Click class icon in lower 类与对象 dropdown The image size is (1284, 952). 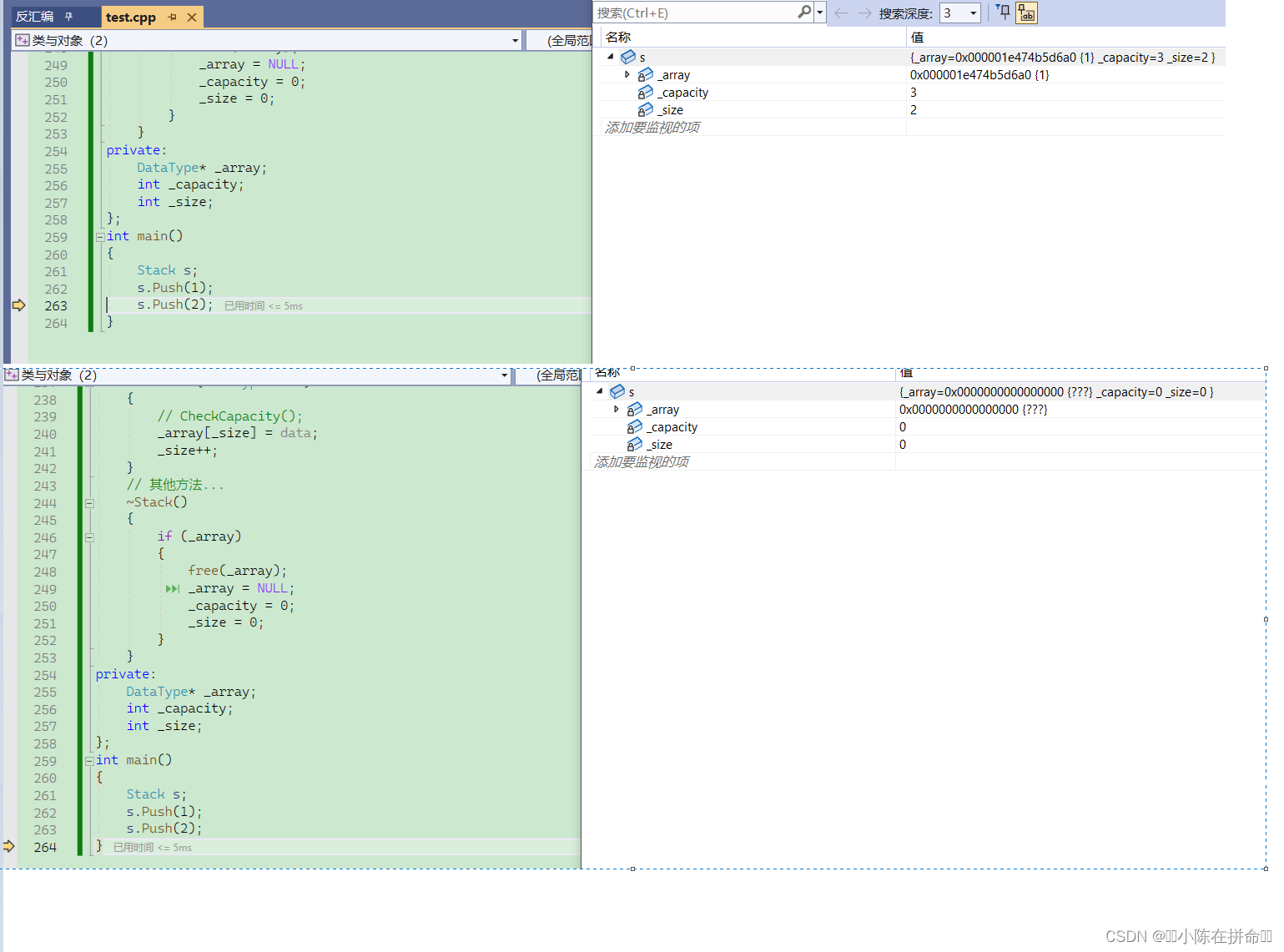[12, 375]
